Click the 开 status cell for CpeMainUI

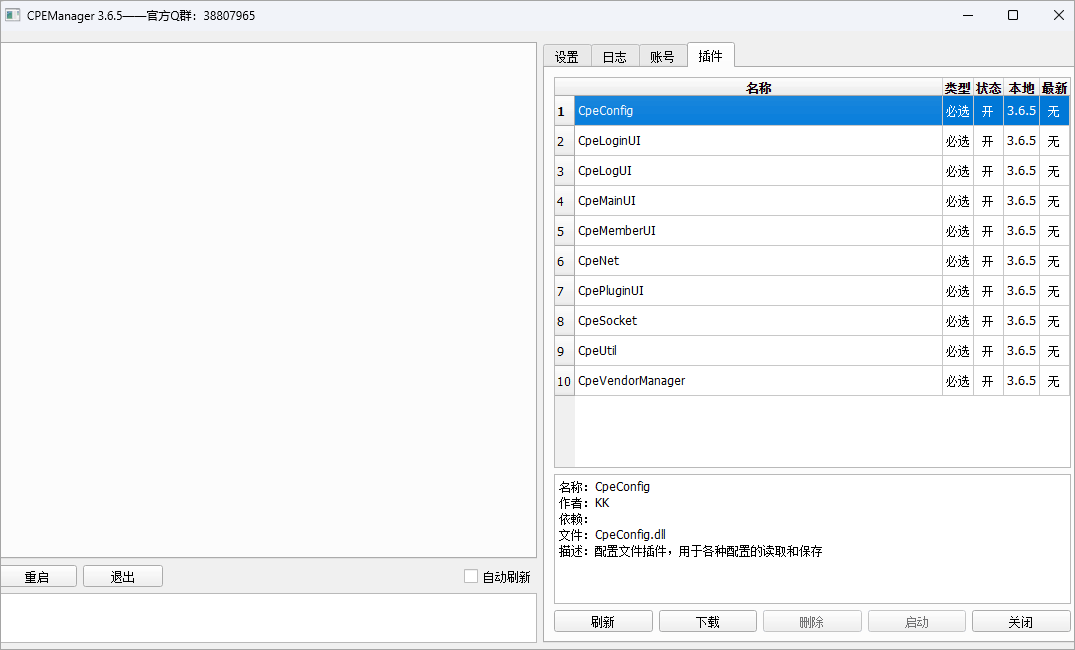(x=988, y=201)
